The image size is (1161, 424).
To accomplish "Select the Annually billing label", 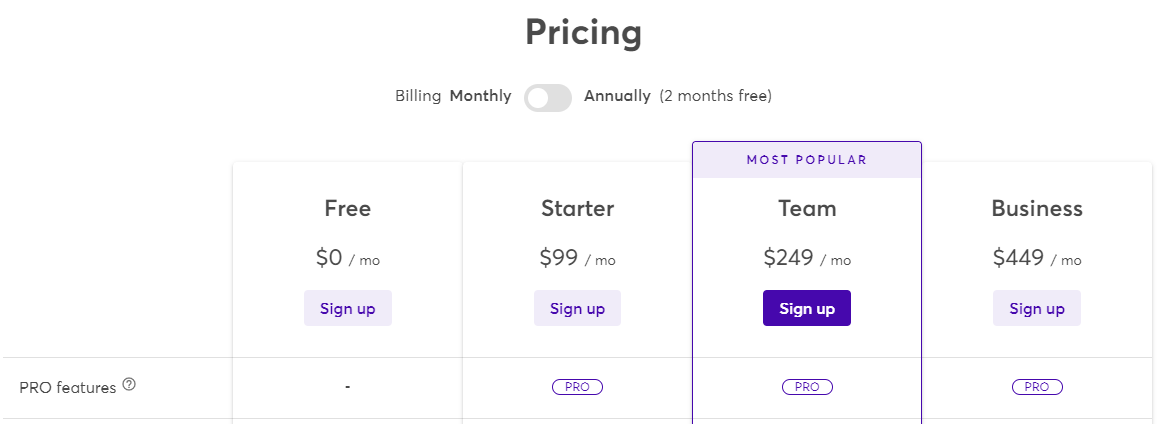I will coord(618,96).
